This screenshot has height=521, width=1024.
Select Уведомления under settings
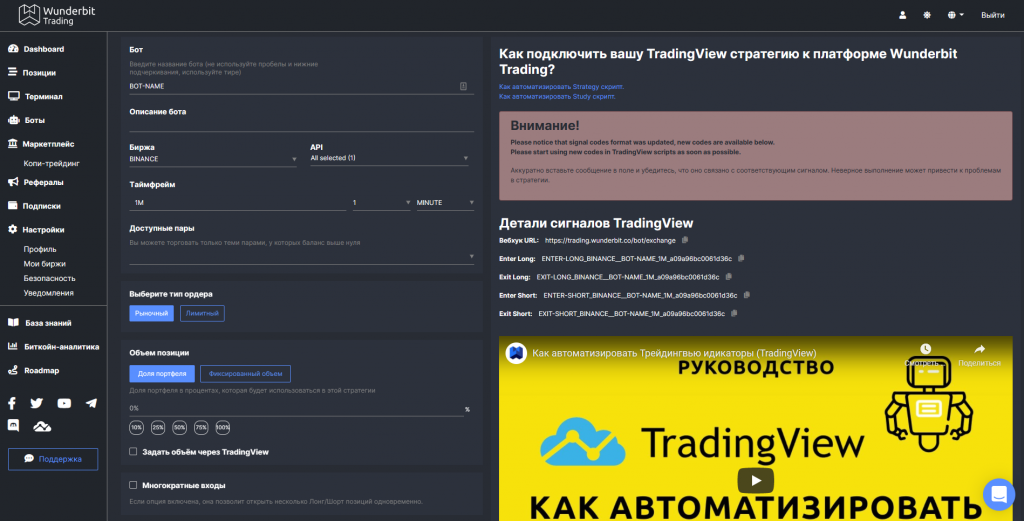(48, 292)
